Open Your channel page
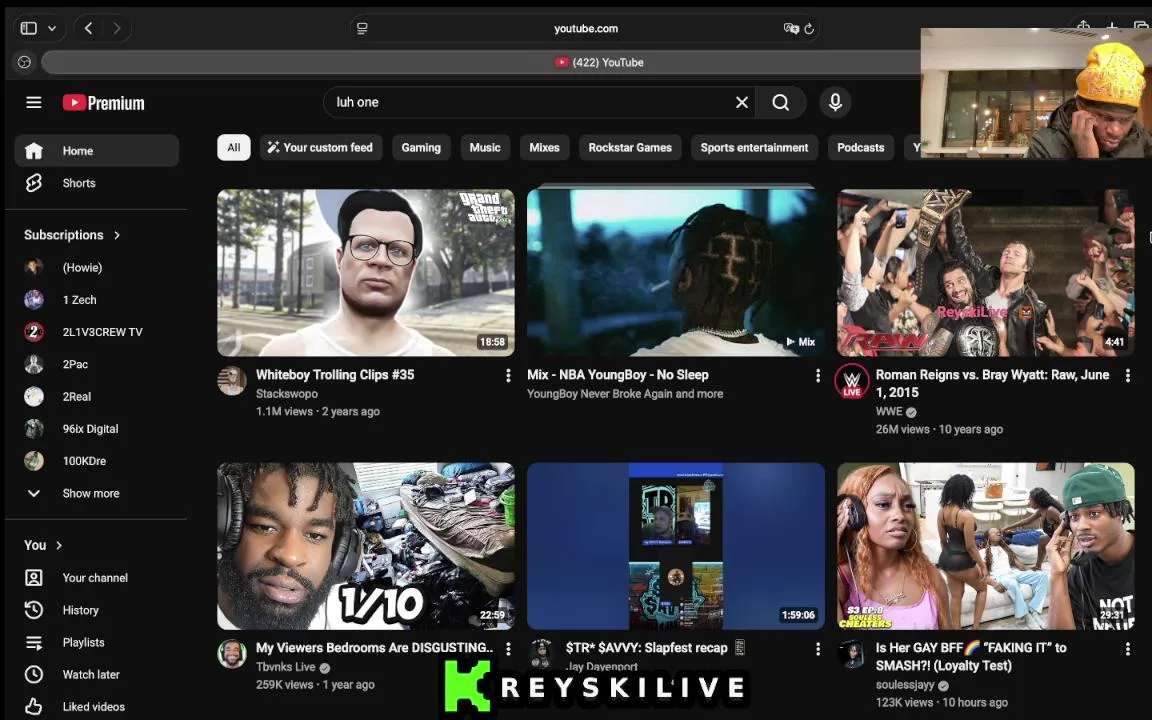 coord(96,578)
